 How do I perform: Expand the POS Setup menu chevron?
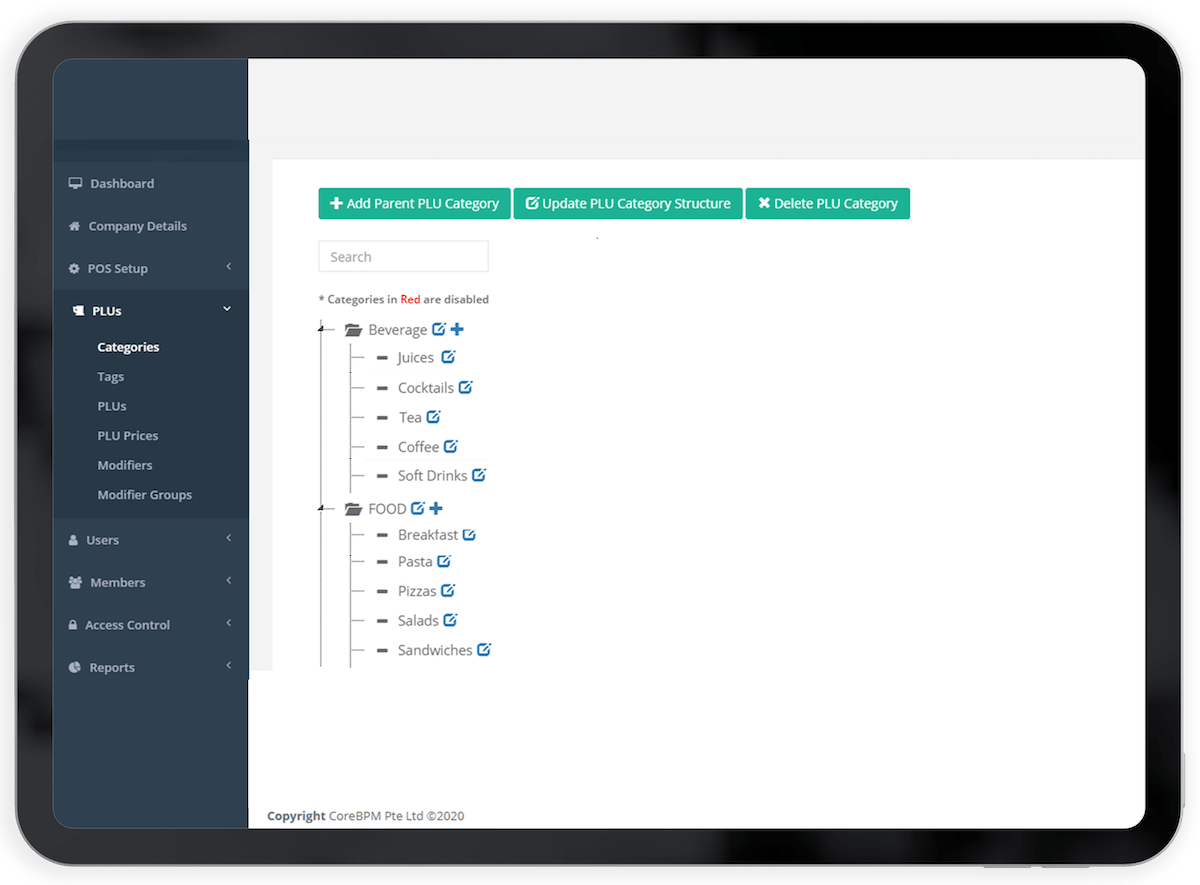228,267
